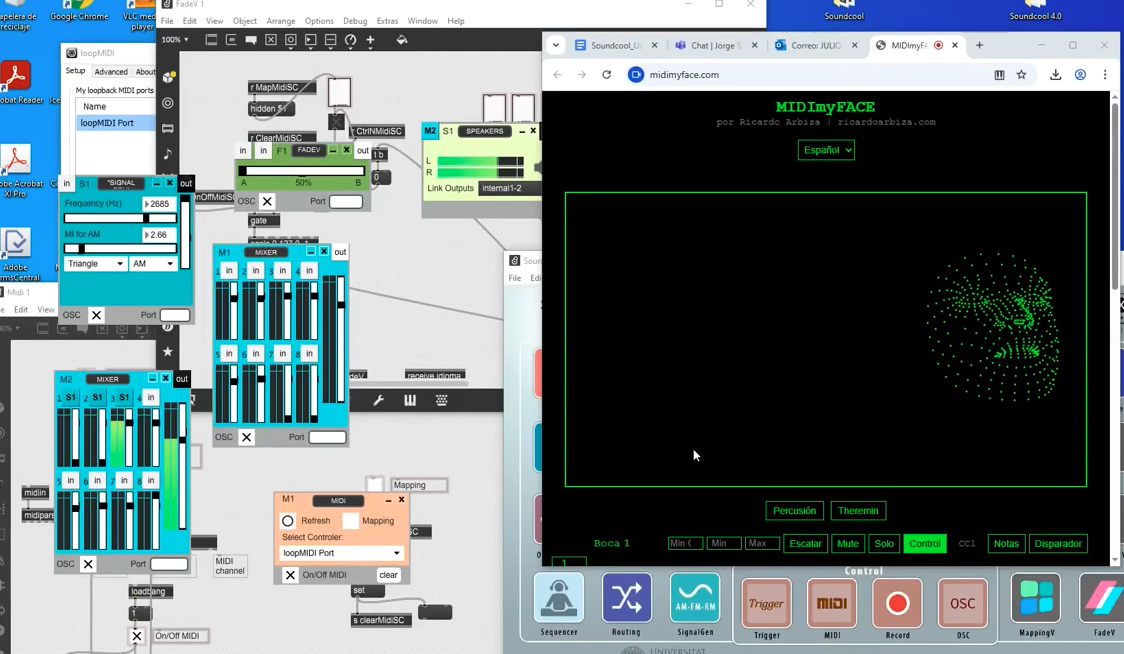1124x654 pixels.
Task: Click the Theremin button
Action: pos(857,511)
